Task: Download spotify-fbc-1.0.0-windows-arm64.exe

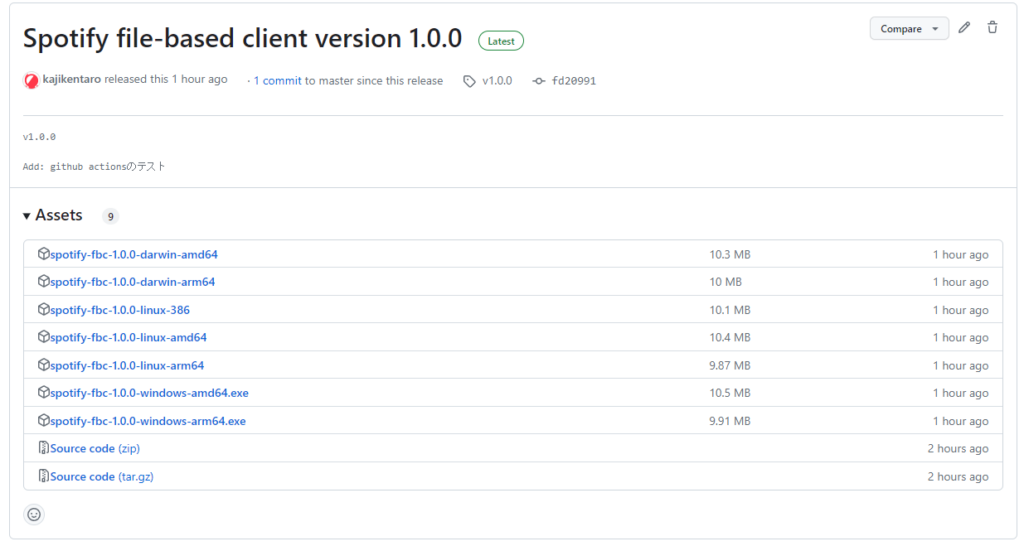Action: [148, 421]
